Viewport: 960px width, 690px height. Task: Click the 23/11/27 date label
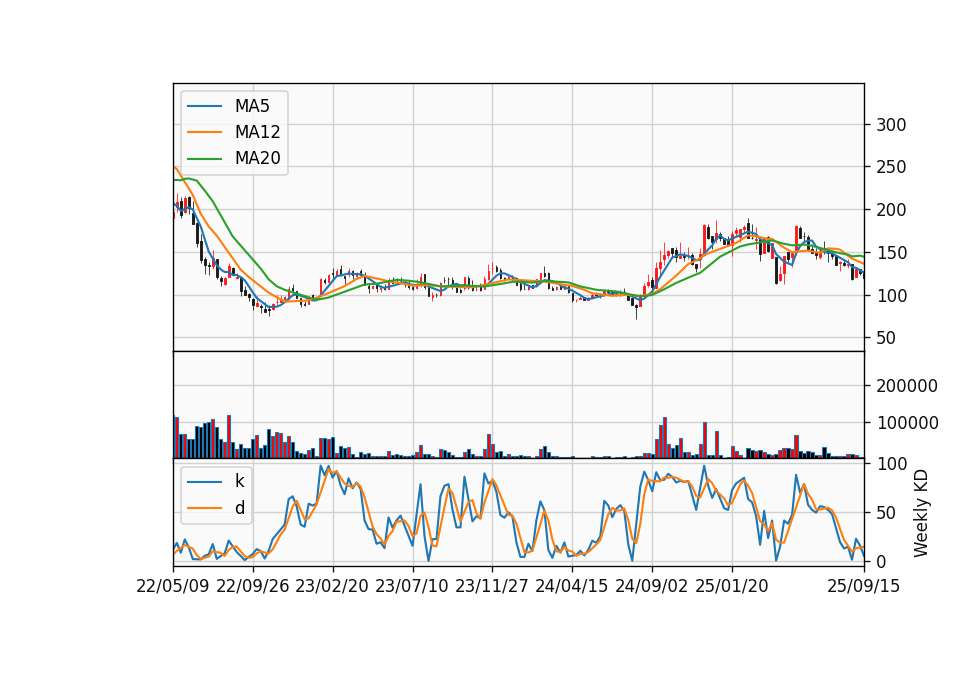[492, 587]
